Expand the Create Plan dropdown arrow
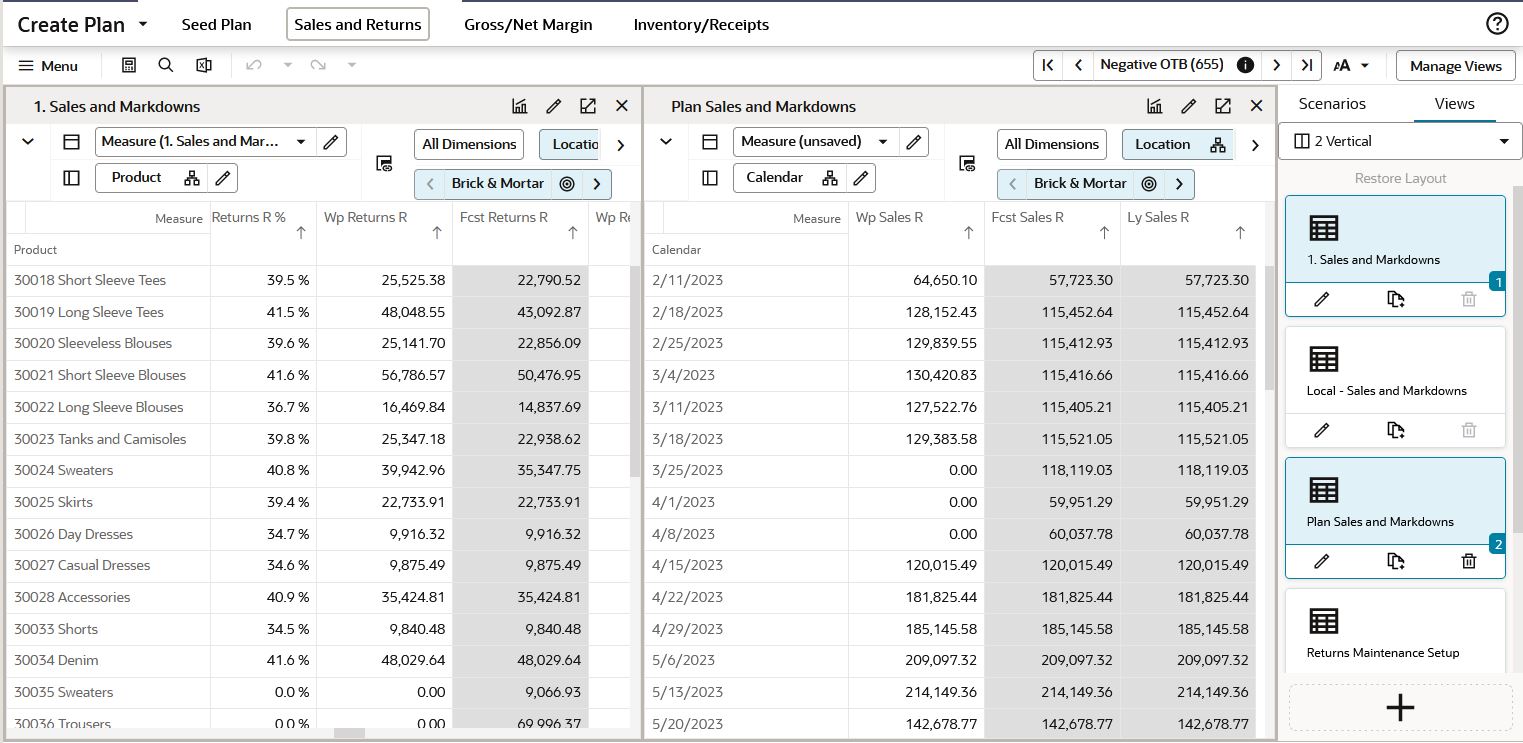 143,24
